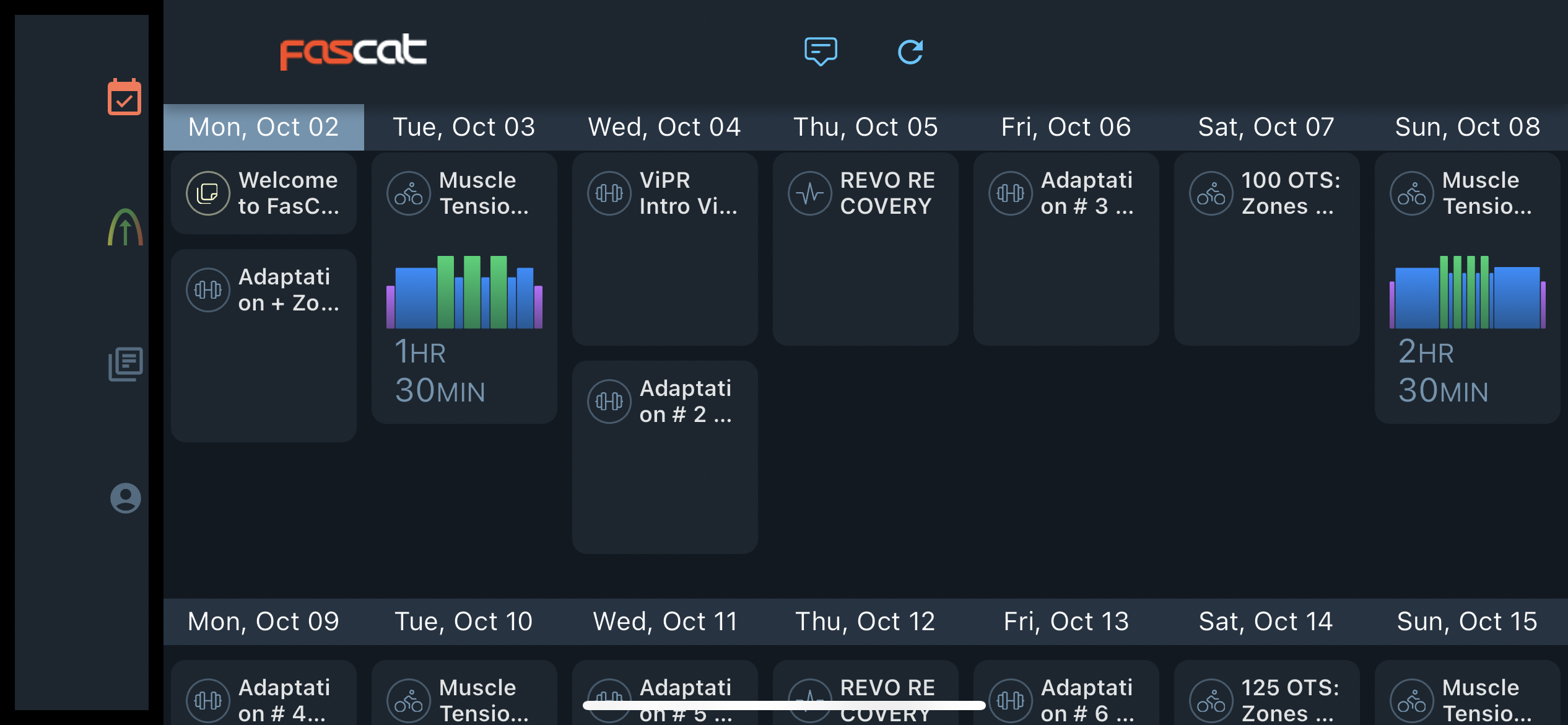Open the Adaptation + Zo... Monday workout
The width and height of the screenshot is (1568, 725).
tap(264, 345)
